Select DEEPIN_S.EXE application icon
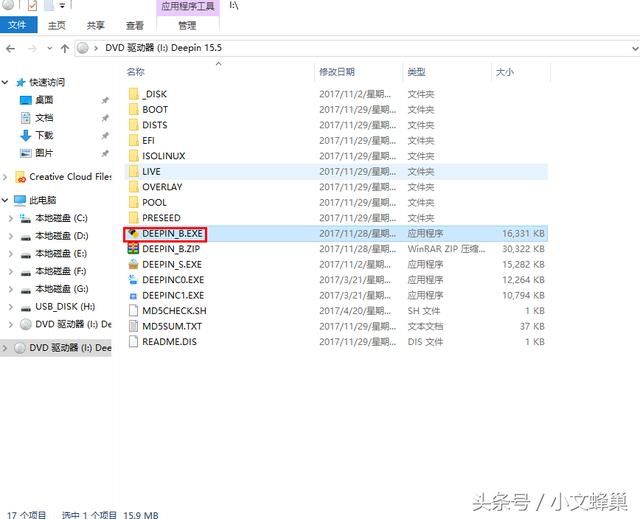 click(133, 264)
